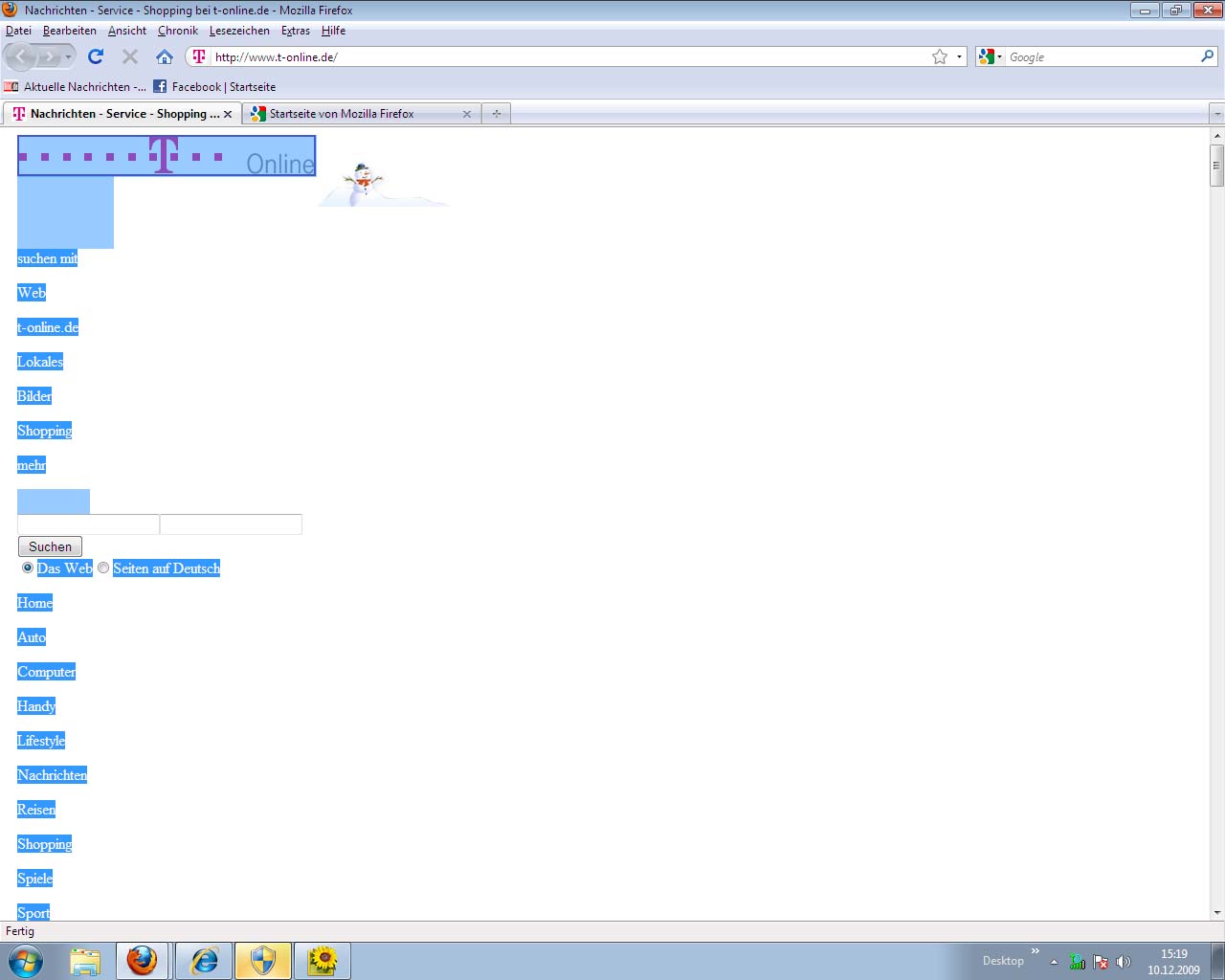Screen dimensions: 1225x980
Task: Click the snowman image on the page
Action: (x=363, y=184)
